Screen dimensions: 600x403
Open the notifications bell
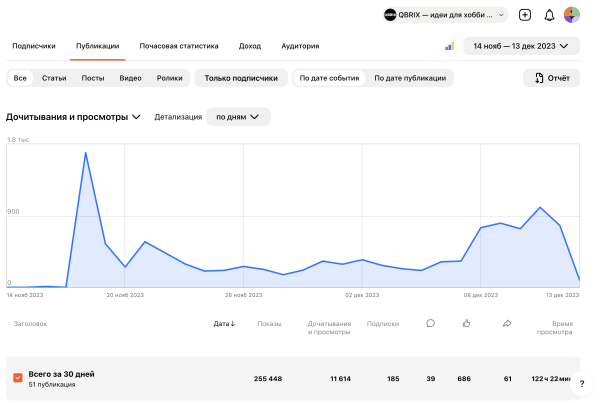pyautogui.click(x=549, y=15)
